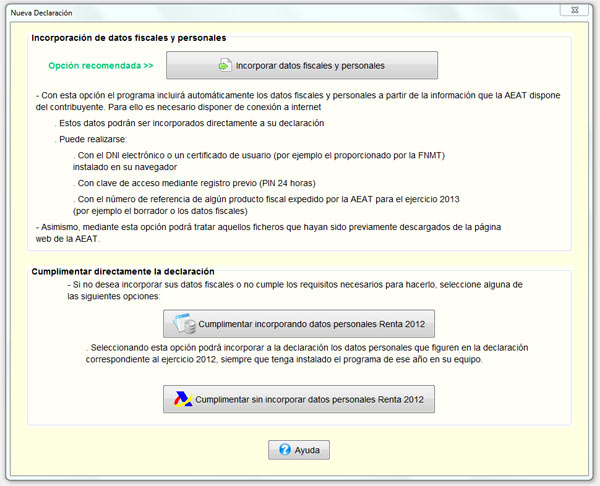Click the AEAT logo icon
Viewport: 600px width, 486px height.
[183, 399]
